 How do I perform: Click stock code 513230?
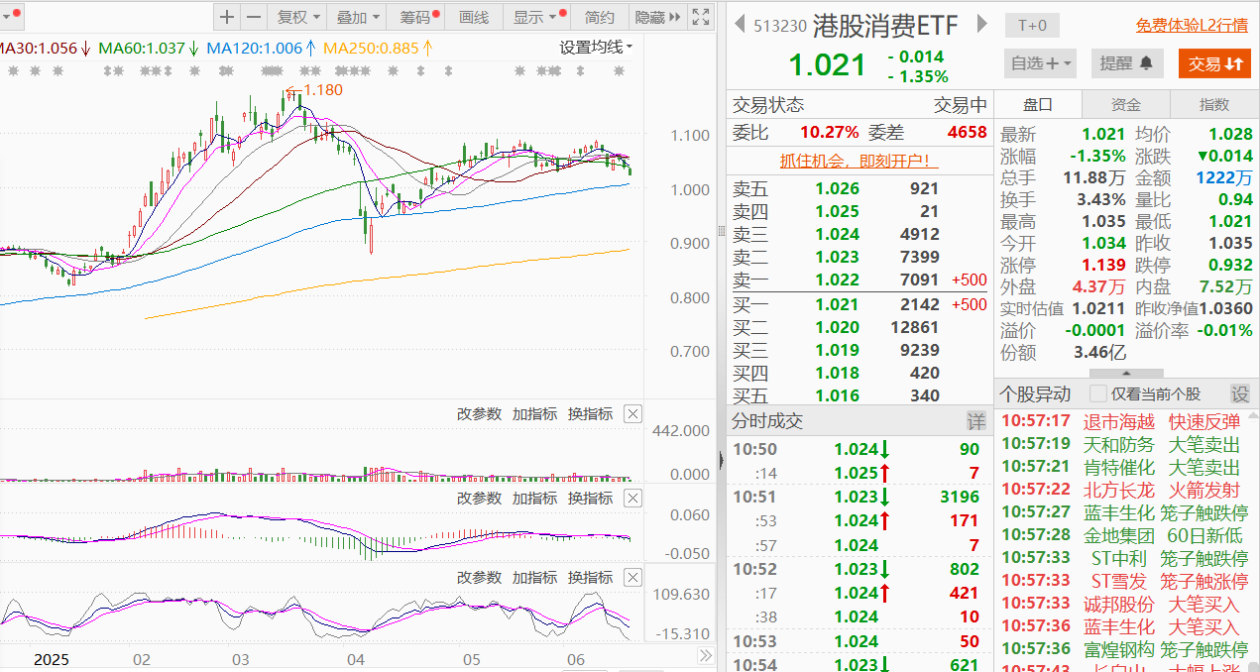tap(781, 26)
